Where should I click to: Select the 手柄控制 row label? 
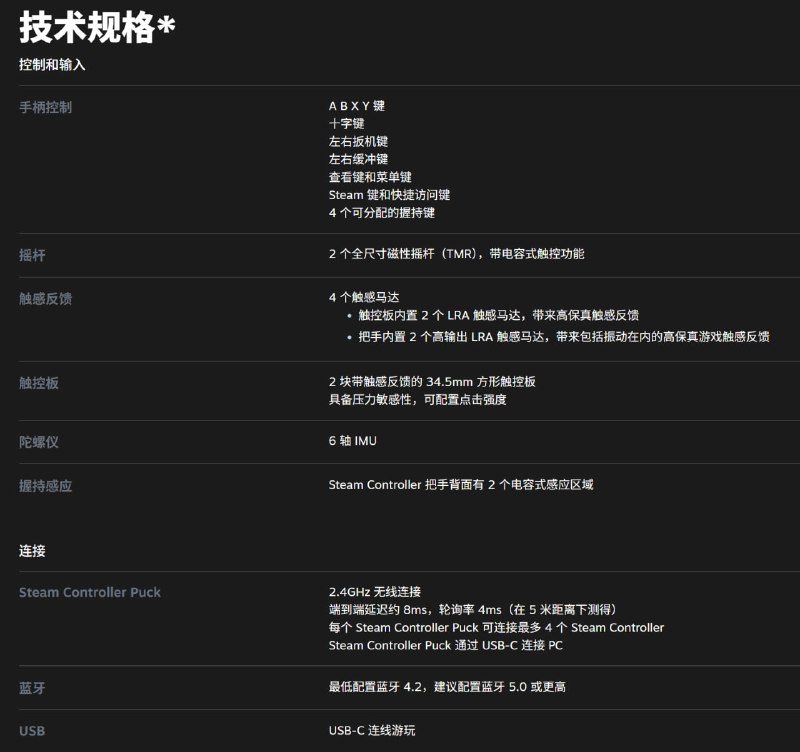[45, 107]
